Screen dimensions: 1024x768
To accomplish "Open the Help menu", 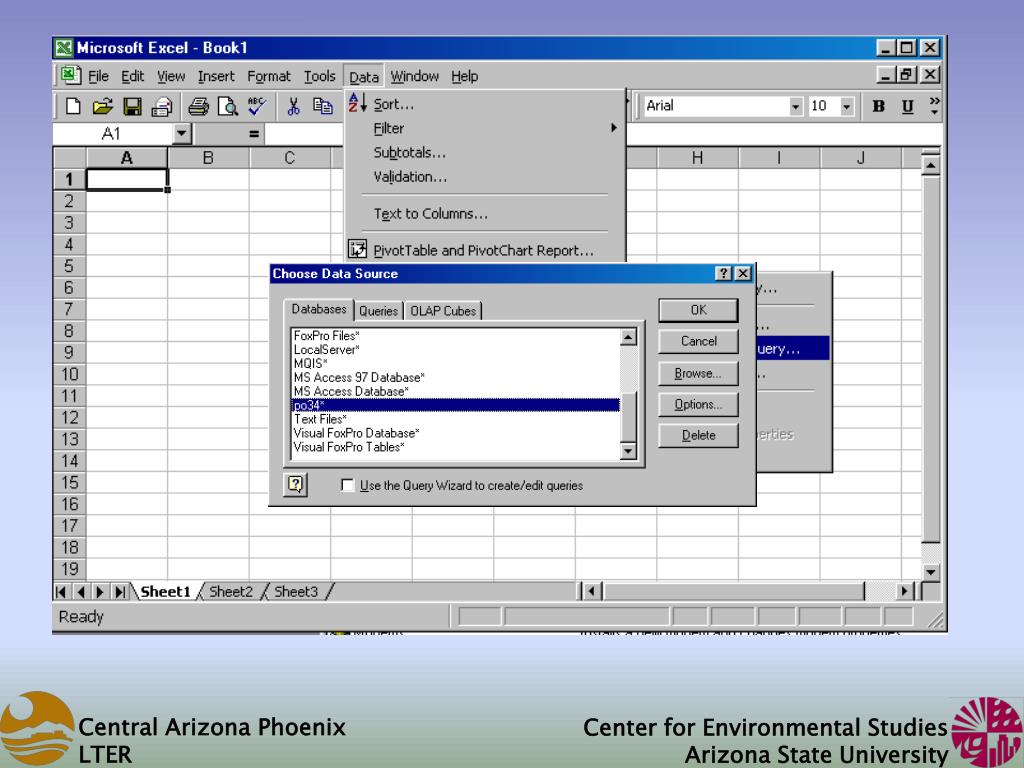I will coord(464,76).
